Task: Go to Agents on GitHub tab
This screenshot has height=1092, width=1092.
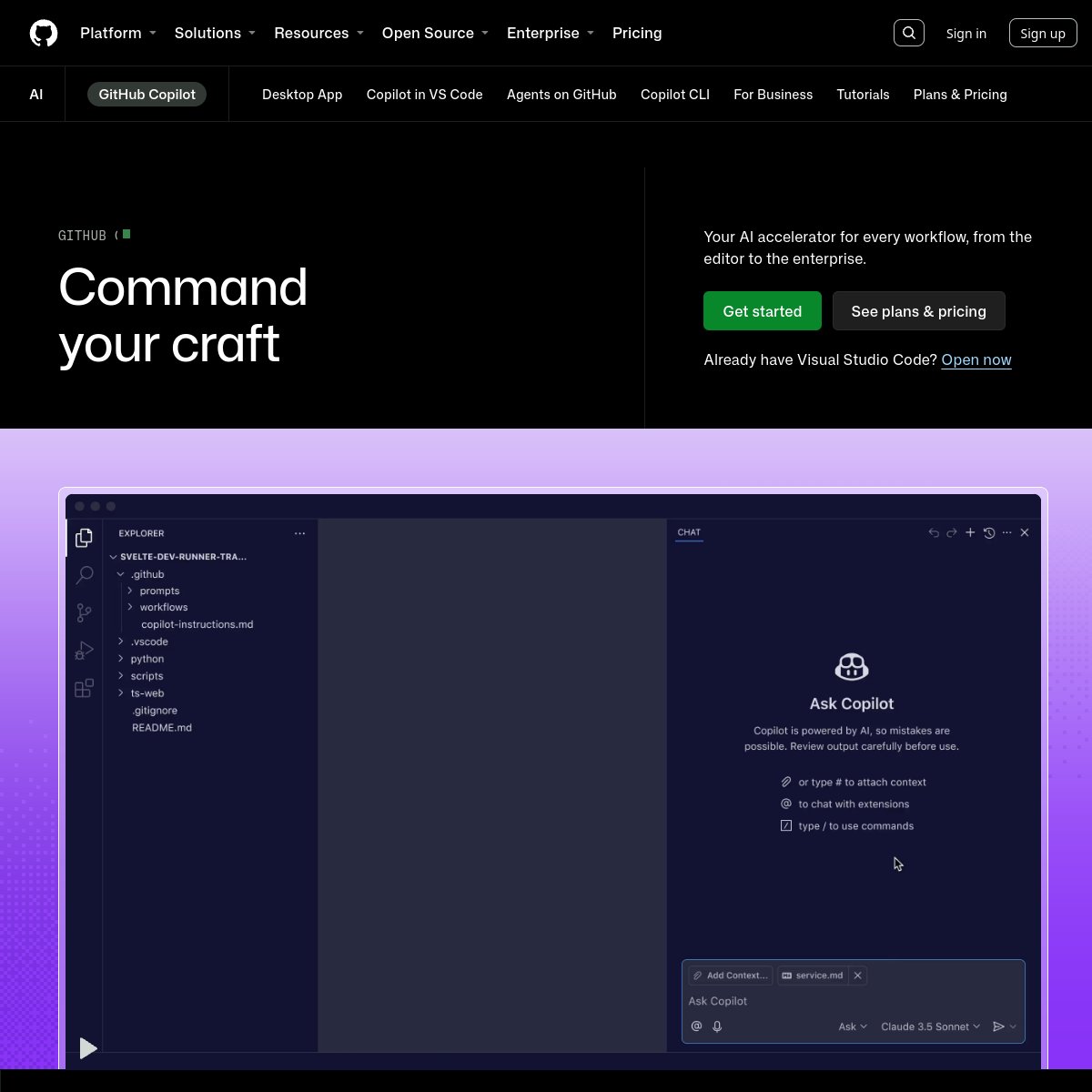Action: click(x=561, y=95)
